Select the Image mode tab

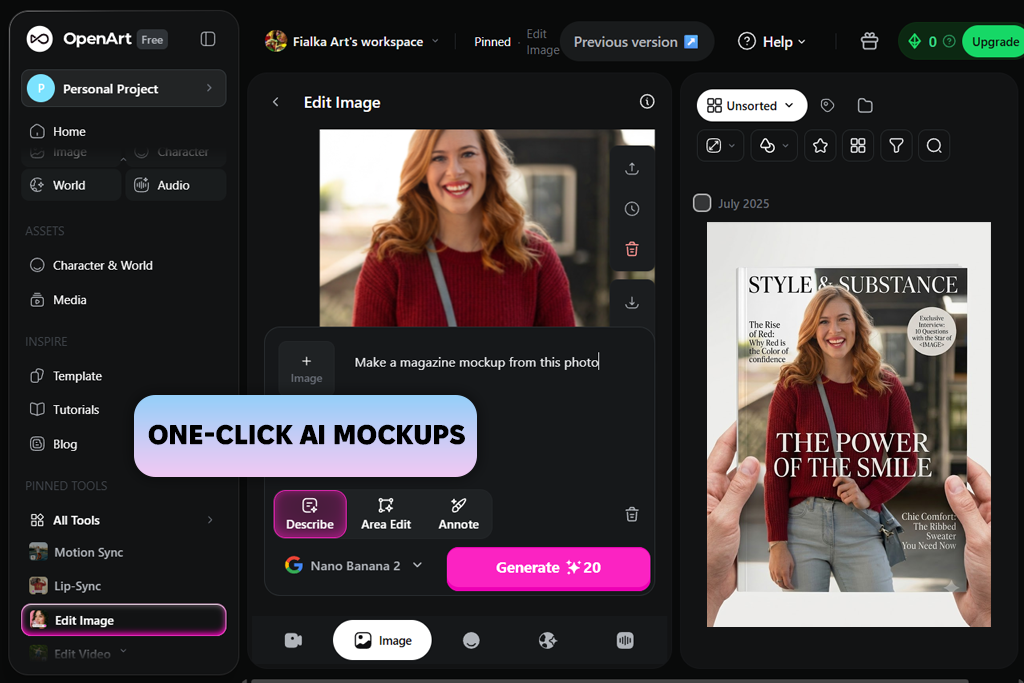click(382, 640)
